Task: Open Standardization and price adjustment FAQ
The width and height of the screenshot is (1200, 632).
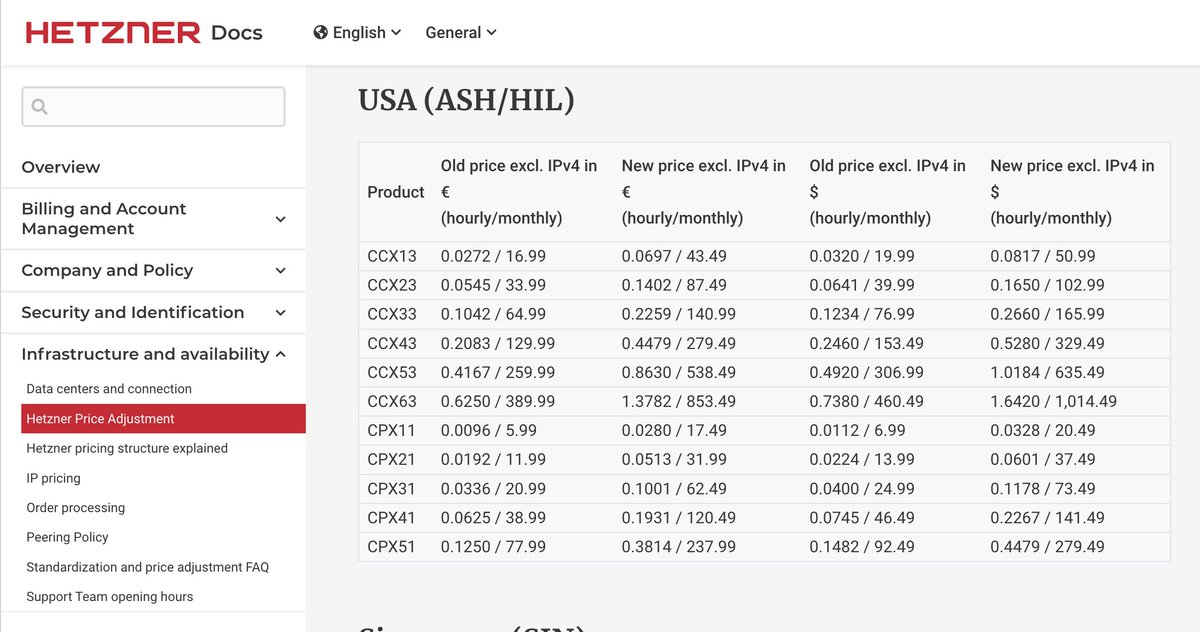Action: (x=147, y=567)
